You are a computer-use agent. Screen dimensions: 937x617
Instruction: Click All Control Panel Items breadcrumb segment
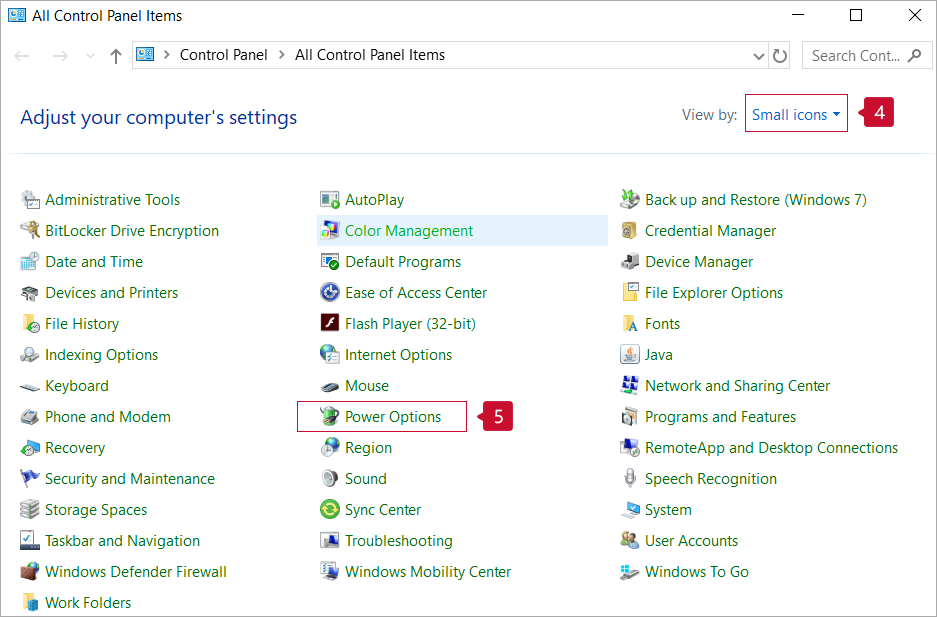click(370, 55)
